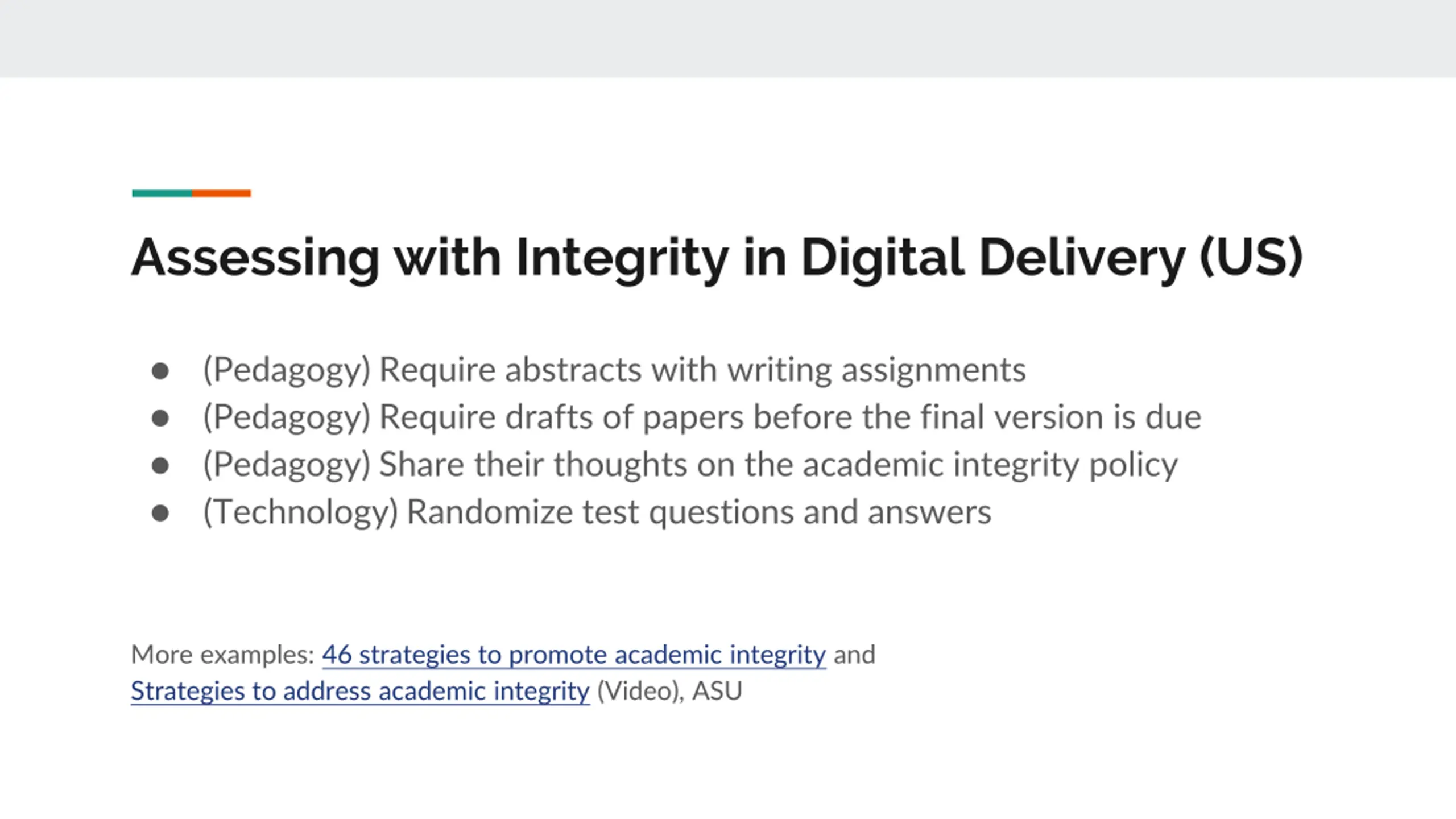Screen dimensions: 1456x819
Task: Click the word "and" after the first link
Action: (854, 655)
